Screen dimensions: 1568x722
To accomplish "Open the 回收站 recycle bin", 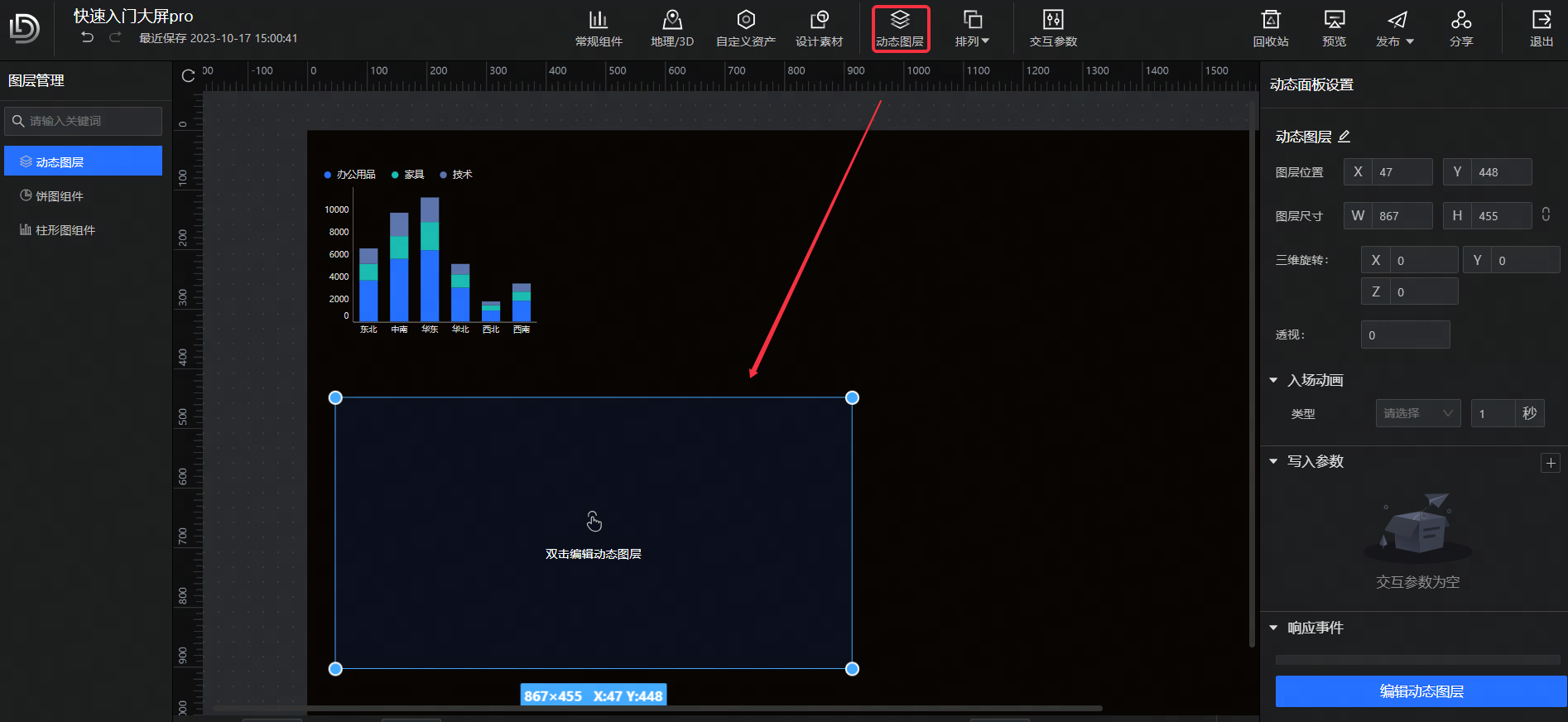I will click(x=1271, y=29).
